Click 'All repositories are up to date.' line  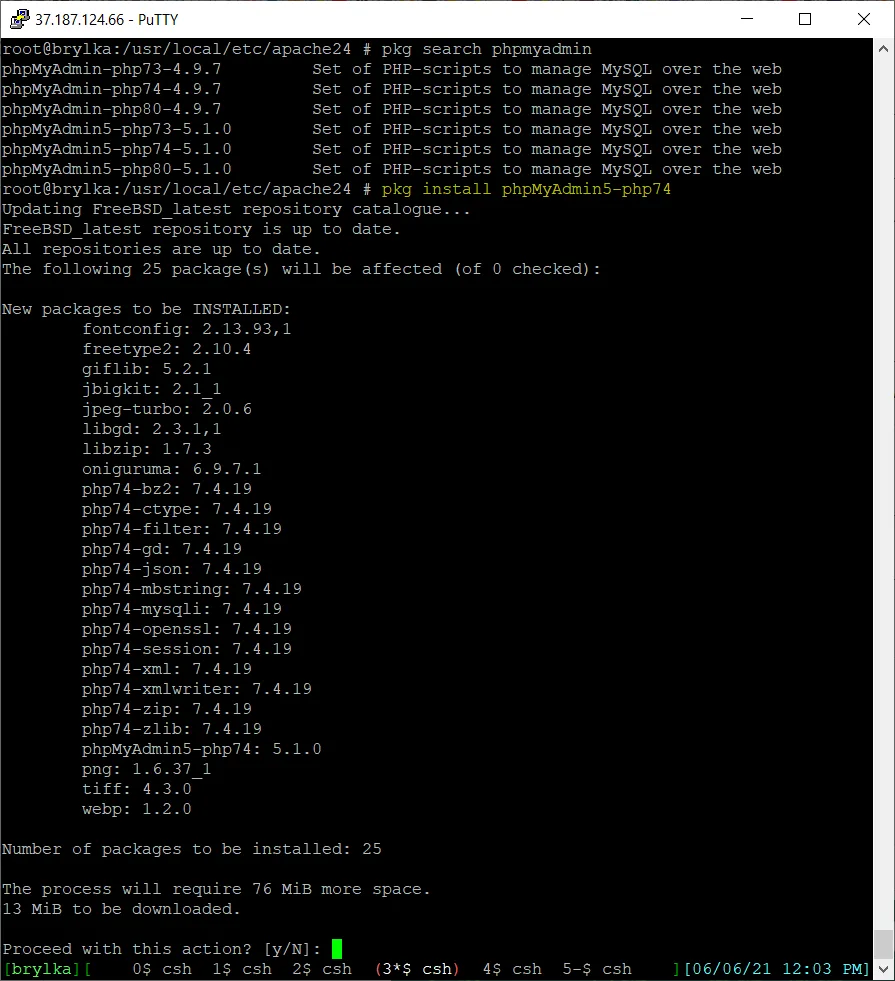point(161,249)
